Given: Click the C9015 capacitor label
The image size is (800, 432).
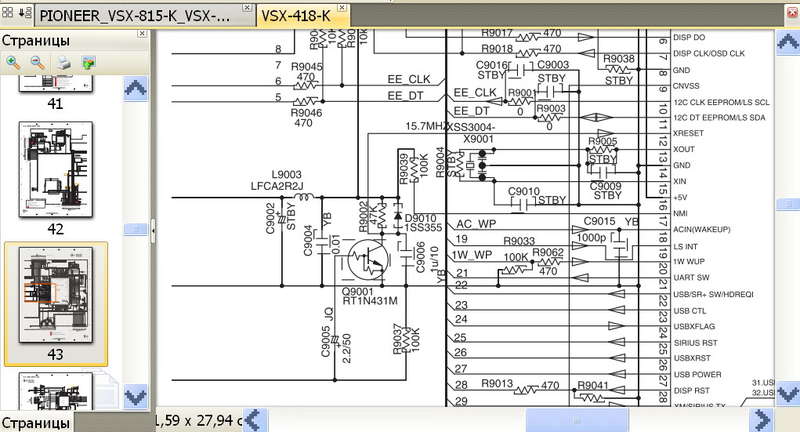Looking at the screenshot, I should coord(599,221).
